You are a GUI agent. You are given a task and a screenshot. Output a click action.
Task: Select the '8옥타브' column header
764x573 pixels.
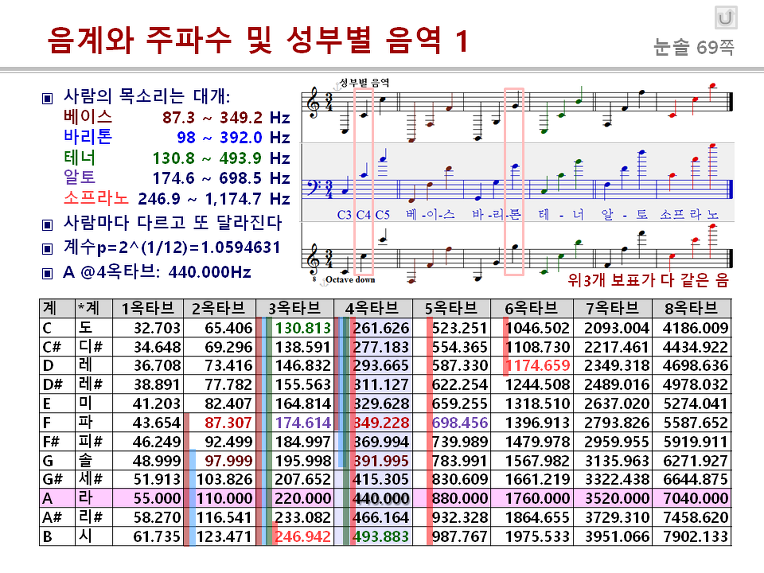691,308
